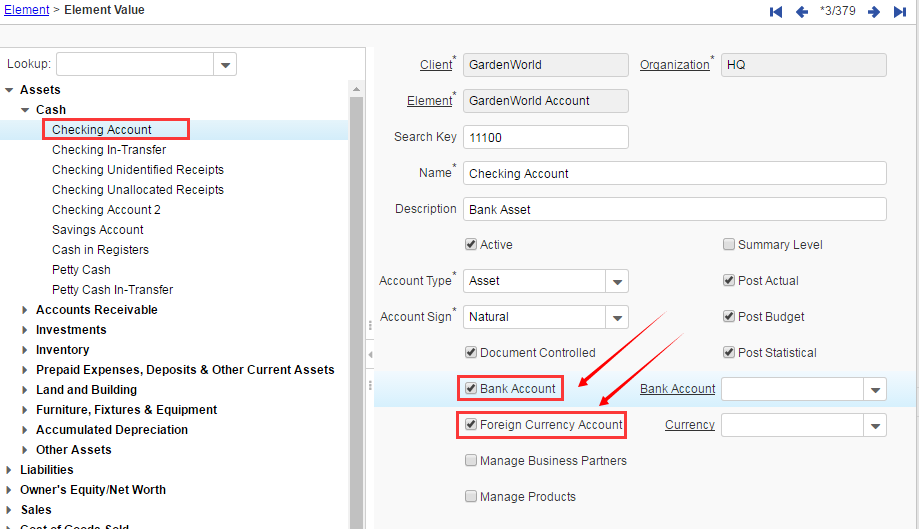
Task: Select Savings Account in the tree
Action: click(x=98, y=230)
